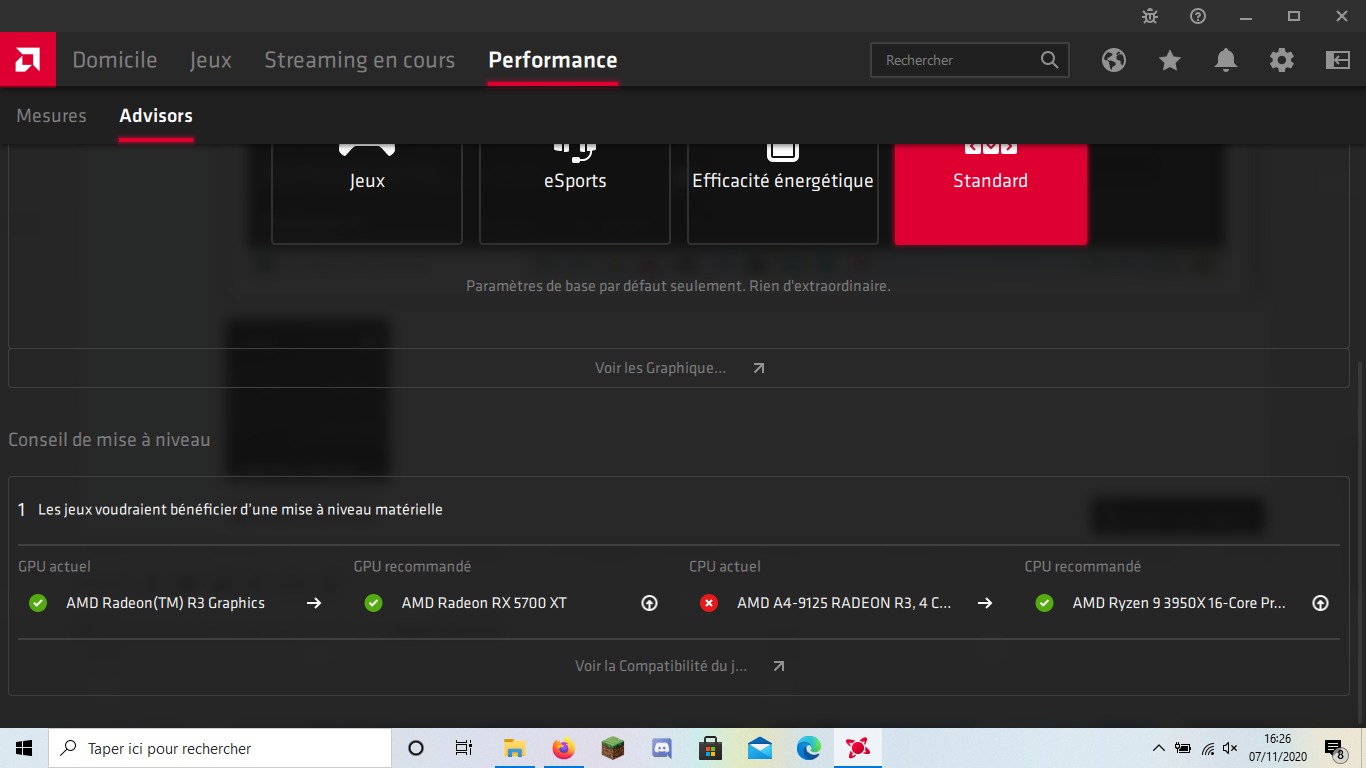Launch Minecraft from taskbar
Screen dimensions: 1366x768
(612, 748)
